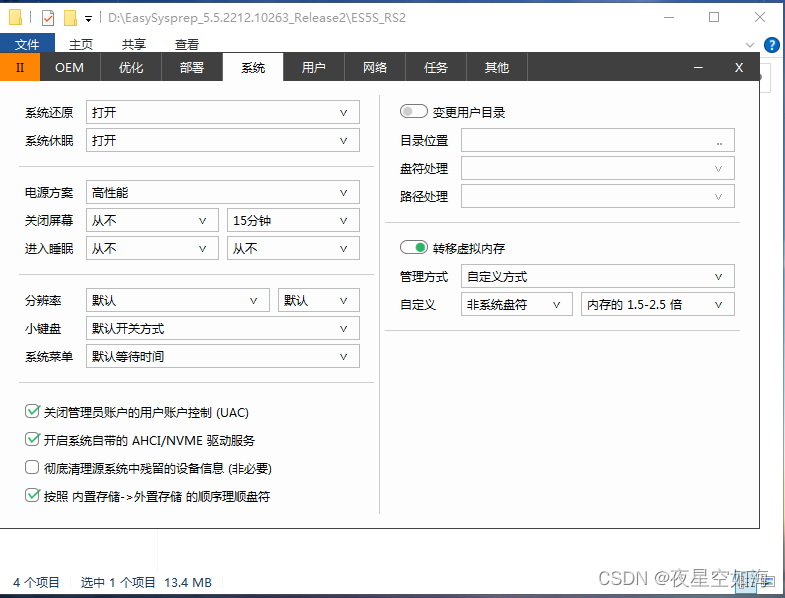Open the 系统菜单 dropdown
The image size is (785, 598).
[223, 357]
